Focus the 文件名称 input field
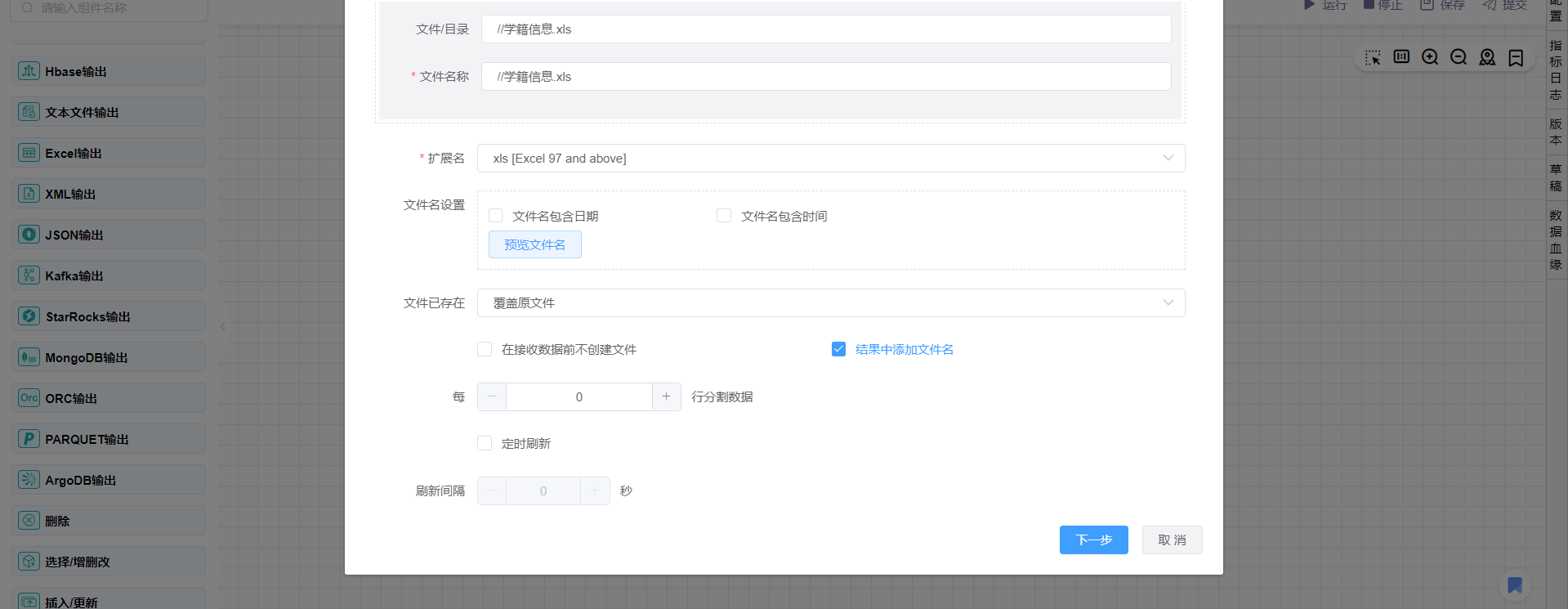The height and width of the screenshot is (609, 1568). (x=826, y=77)
